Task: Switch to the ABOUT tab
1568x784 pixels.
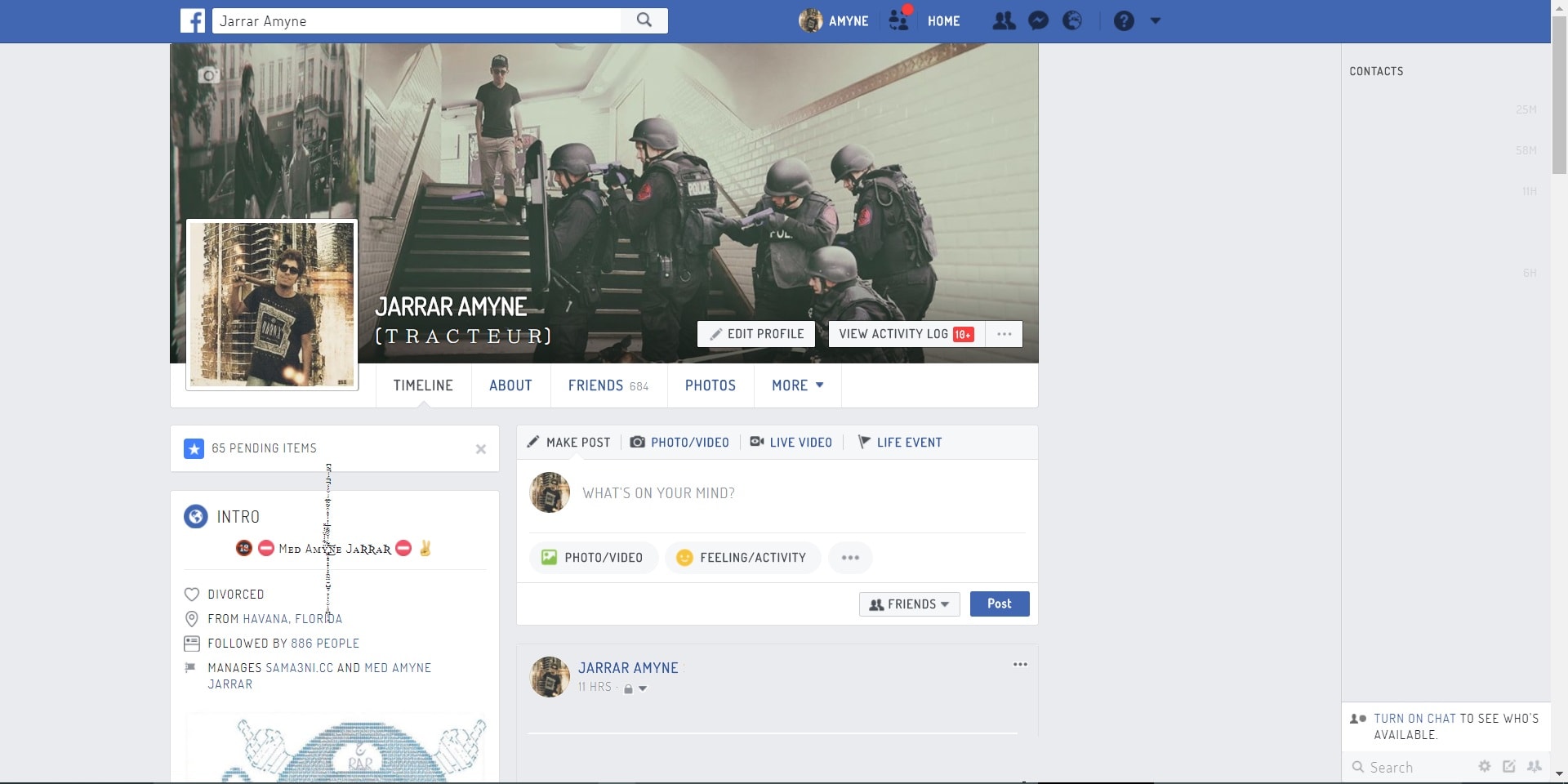Action: coord(510,385)
